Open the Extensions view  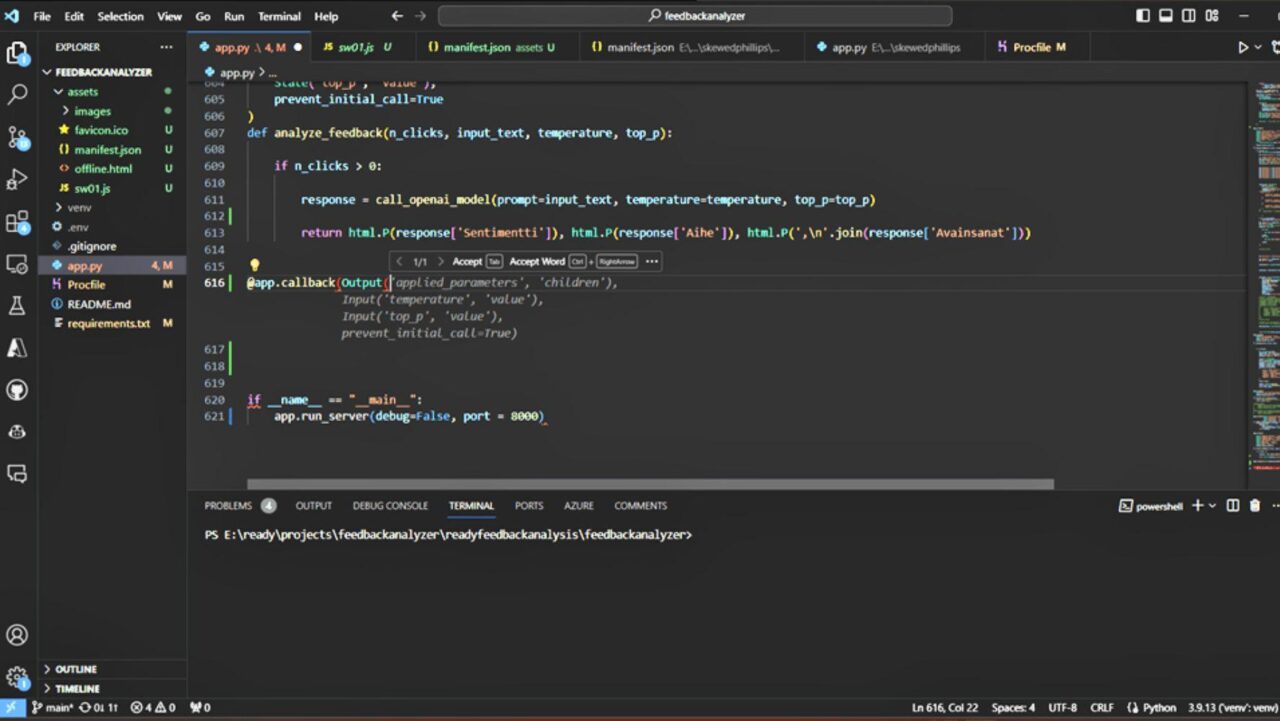tap(17, 222)
